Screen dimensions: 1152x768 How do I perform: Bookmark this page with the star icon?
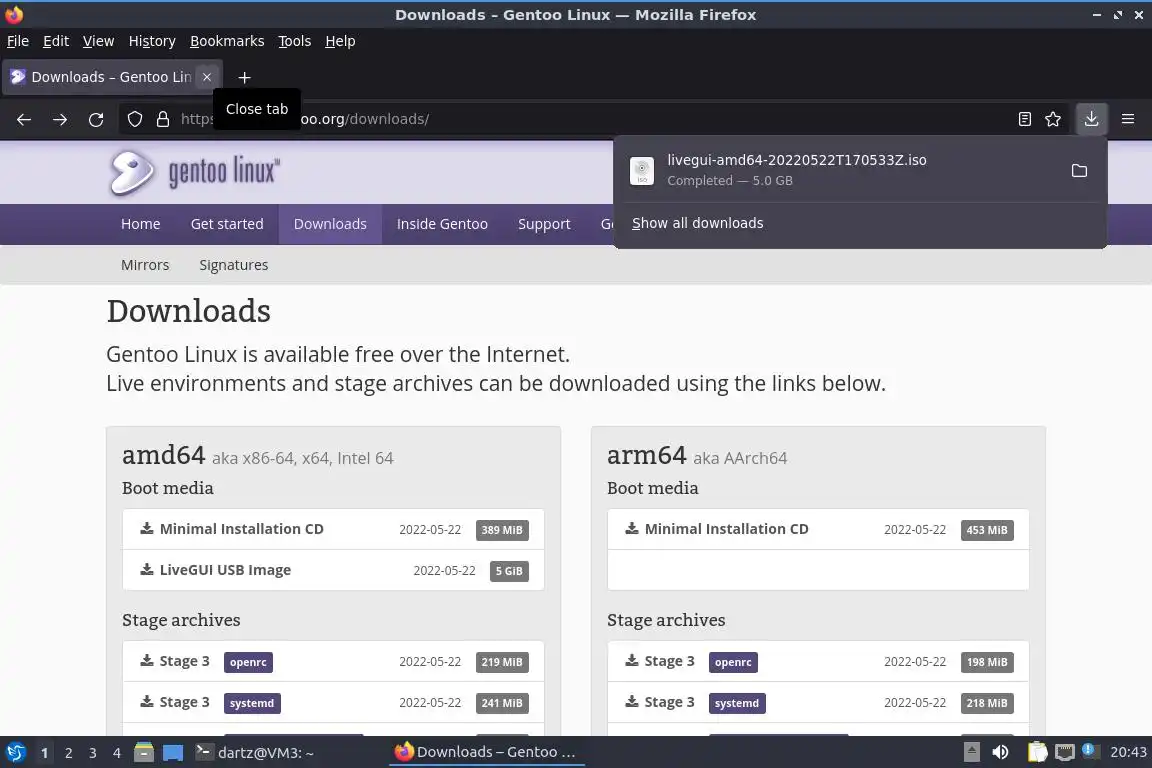(x=1053, y=119)
